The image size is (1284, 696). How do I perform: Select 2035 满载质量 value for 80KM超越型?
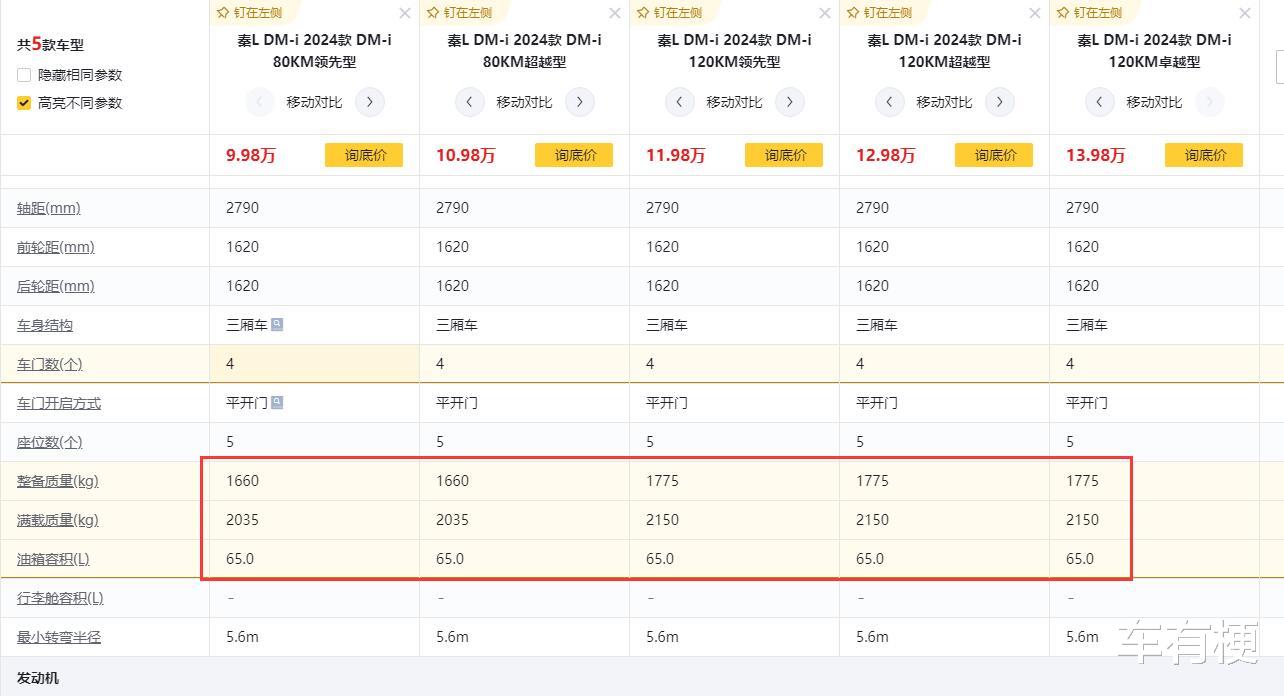(x=452, y=520)
